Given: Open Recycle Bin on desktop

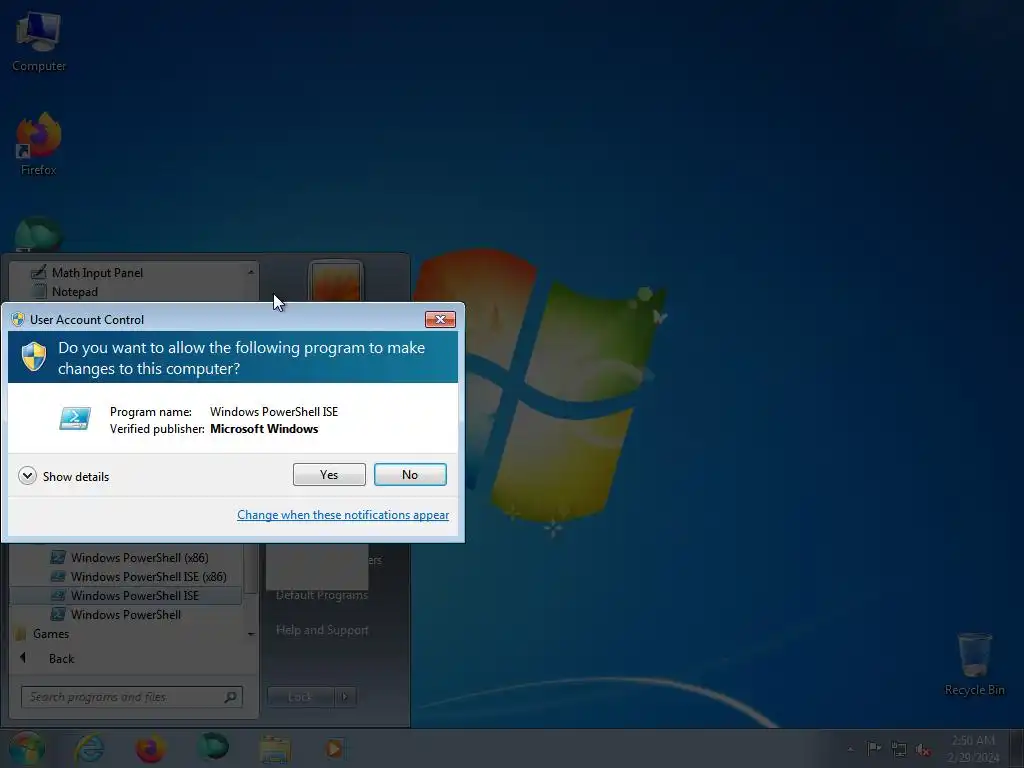Looking at the screenshot, I should [x=974, y=664].
